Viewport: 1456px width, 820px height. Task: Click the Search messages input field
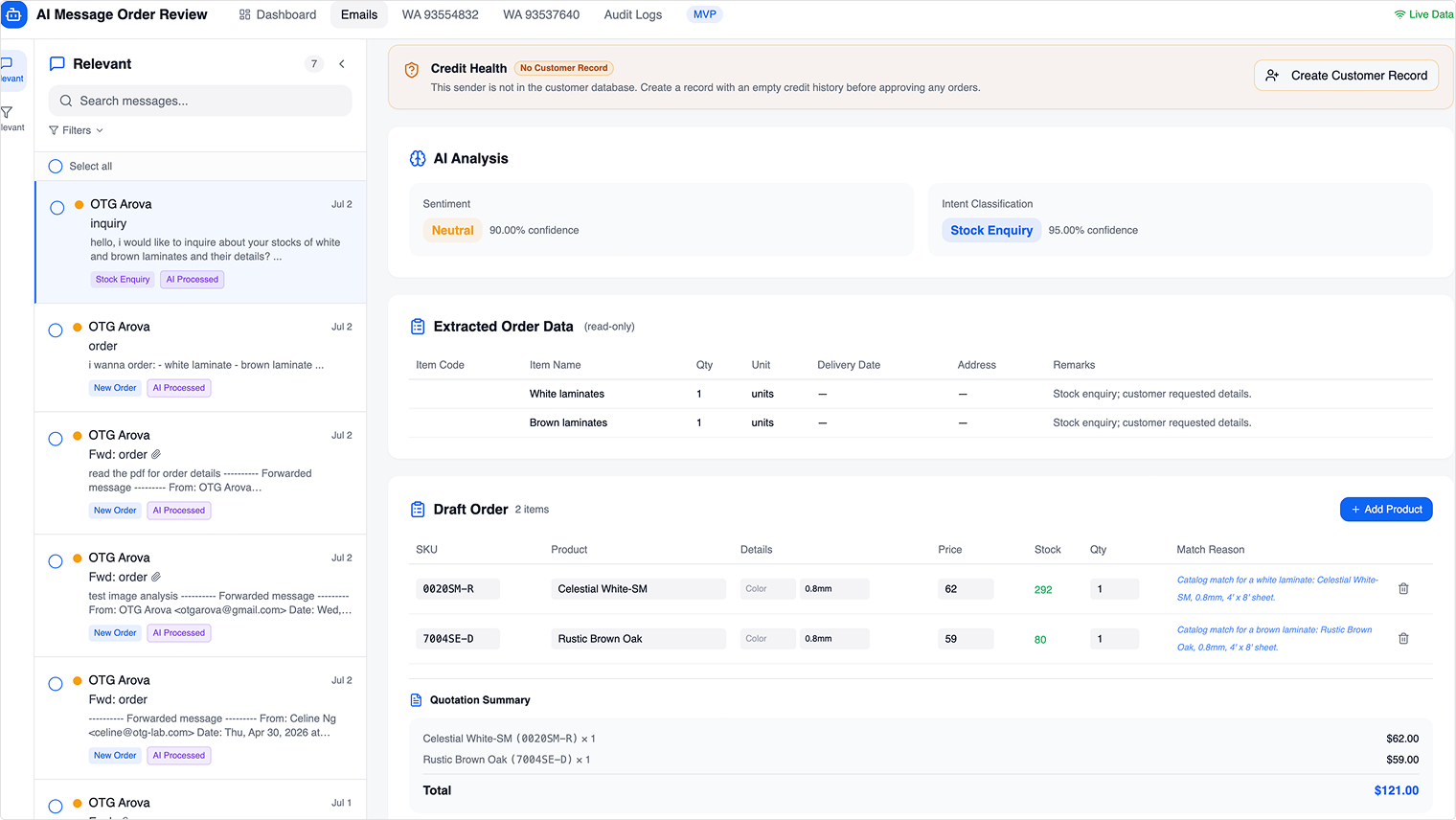click(200, 101)
